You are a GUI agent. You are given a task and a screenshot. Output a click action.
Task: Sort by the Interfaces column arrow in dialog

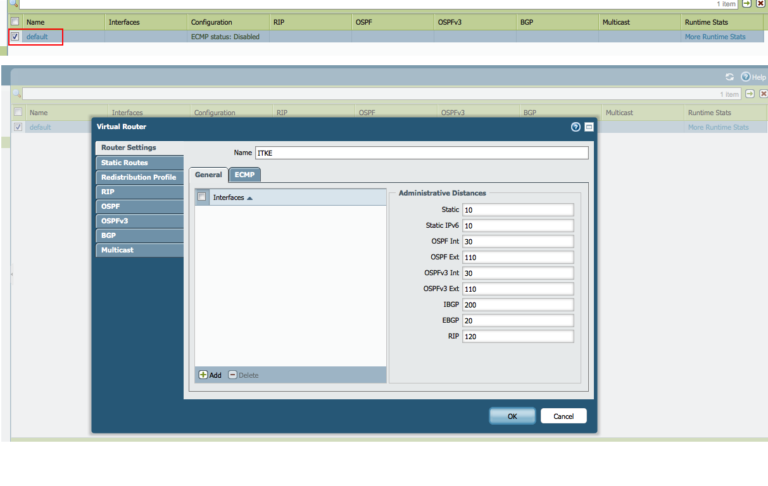(249, 198)
